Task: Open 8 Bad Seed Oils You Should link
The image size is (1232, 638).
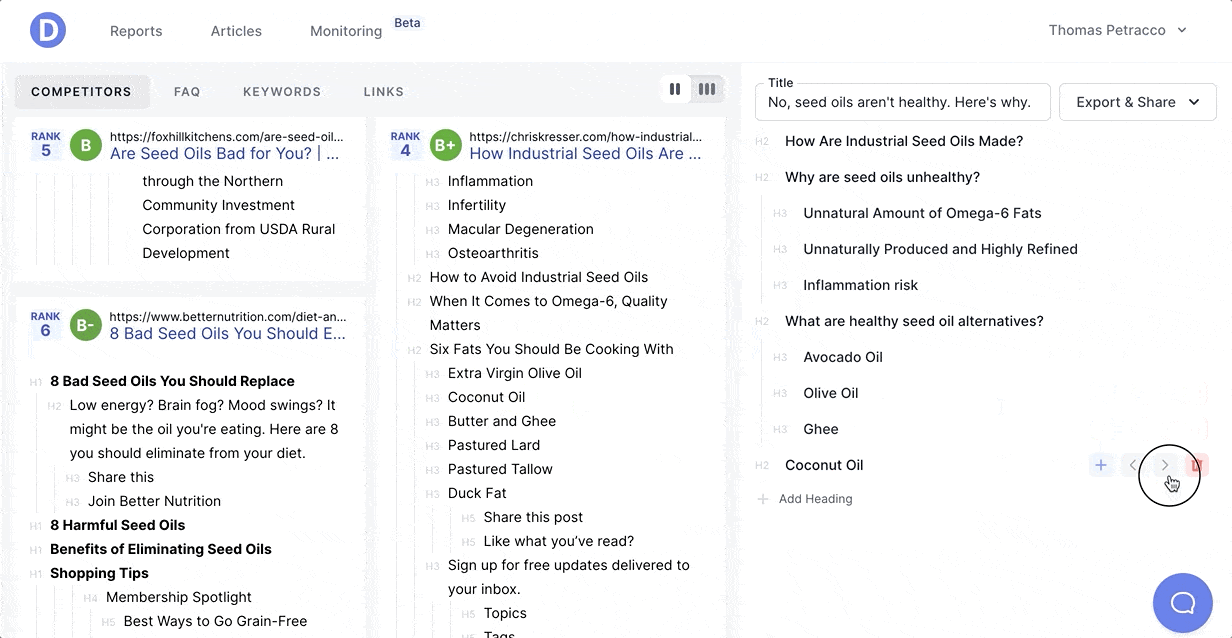Action: 228,334
